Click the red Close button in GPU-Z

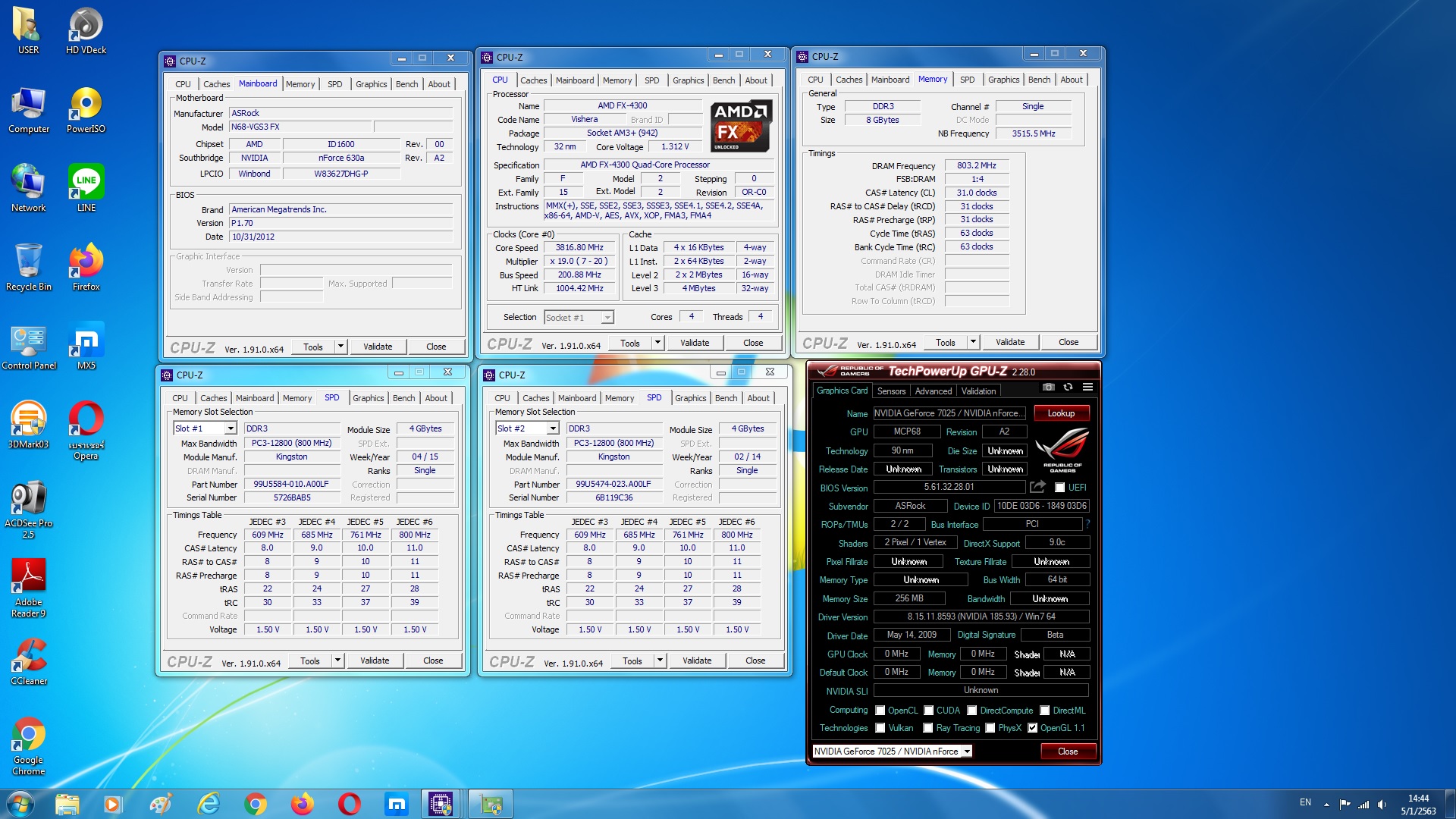pos(1068,752)
